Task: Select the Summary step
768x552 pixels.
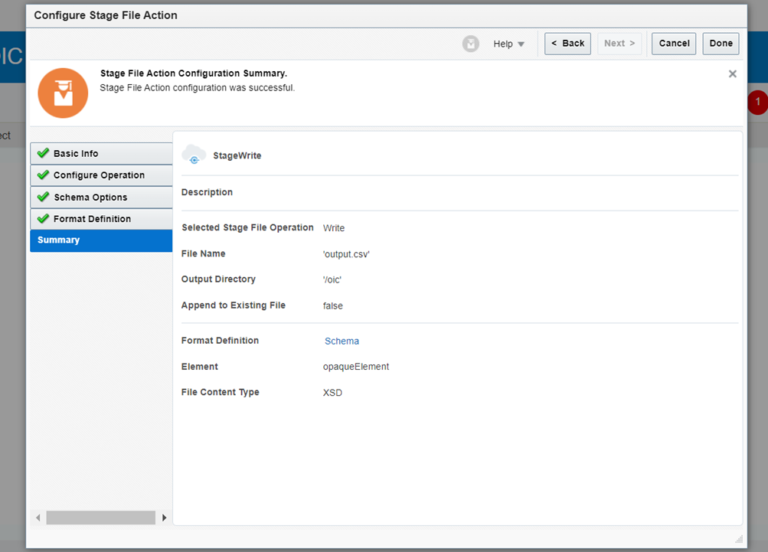Action: (x=59, y=240)
